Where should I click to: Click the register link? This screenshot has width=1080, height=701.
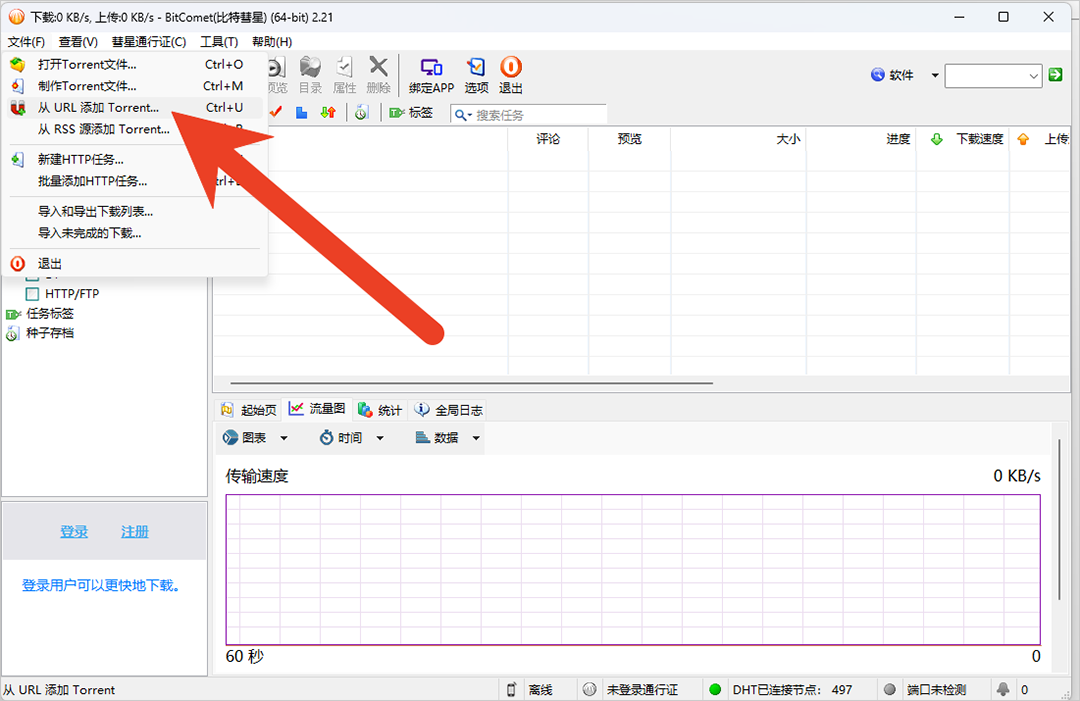click(135, 532)
